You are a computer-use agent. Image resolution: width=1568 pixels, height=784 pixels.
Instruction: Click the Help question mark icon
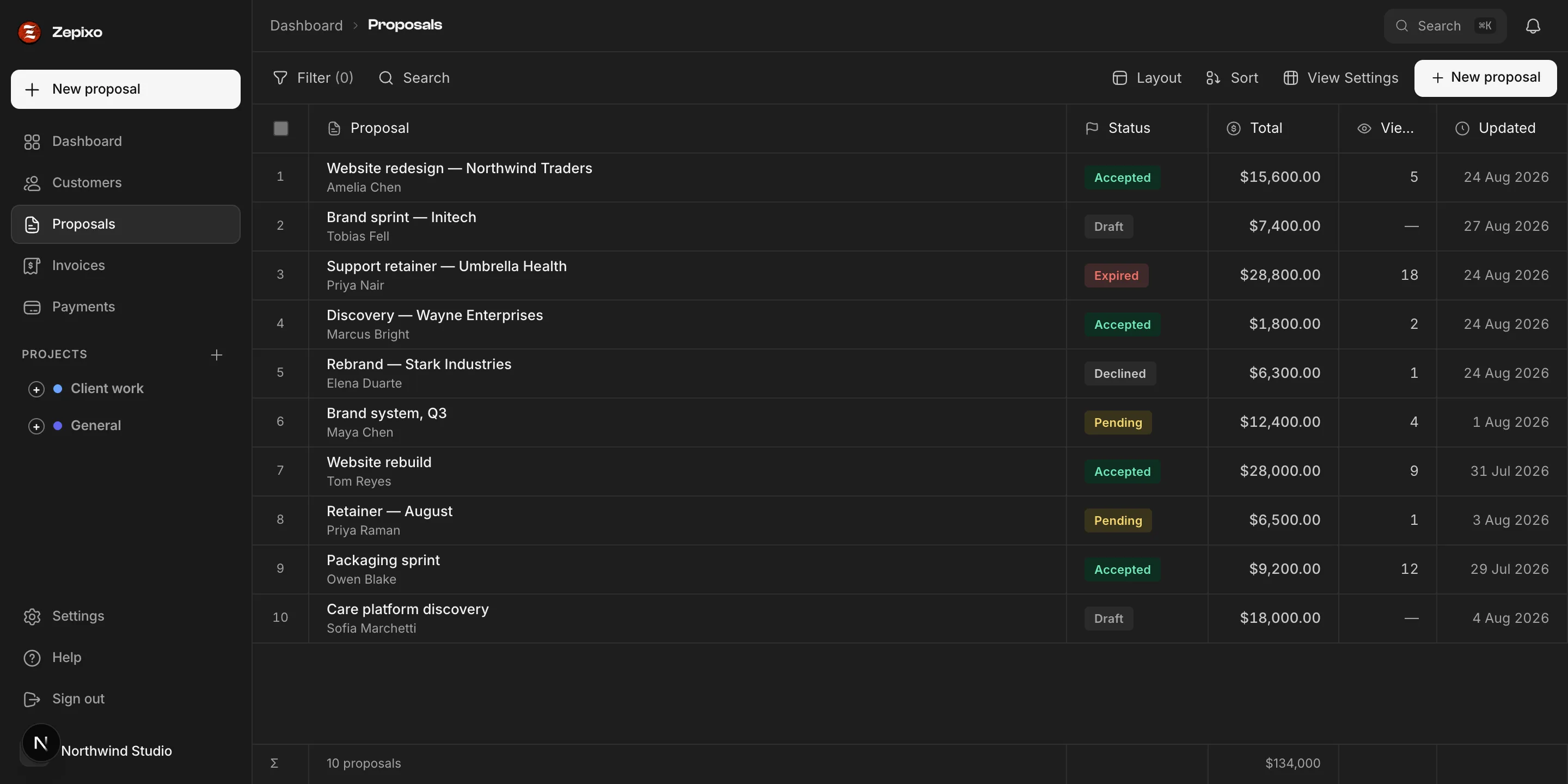point(32,658)
